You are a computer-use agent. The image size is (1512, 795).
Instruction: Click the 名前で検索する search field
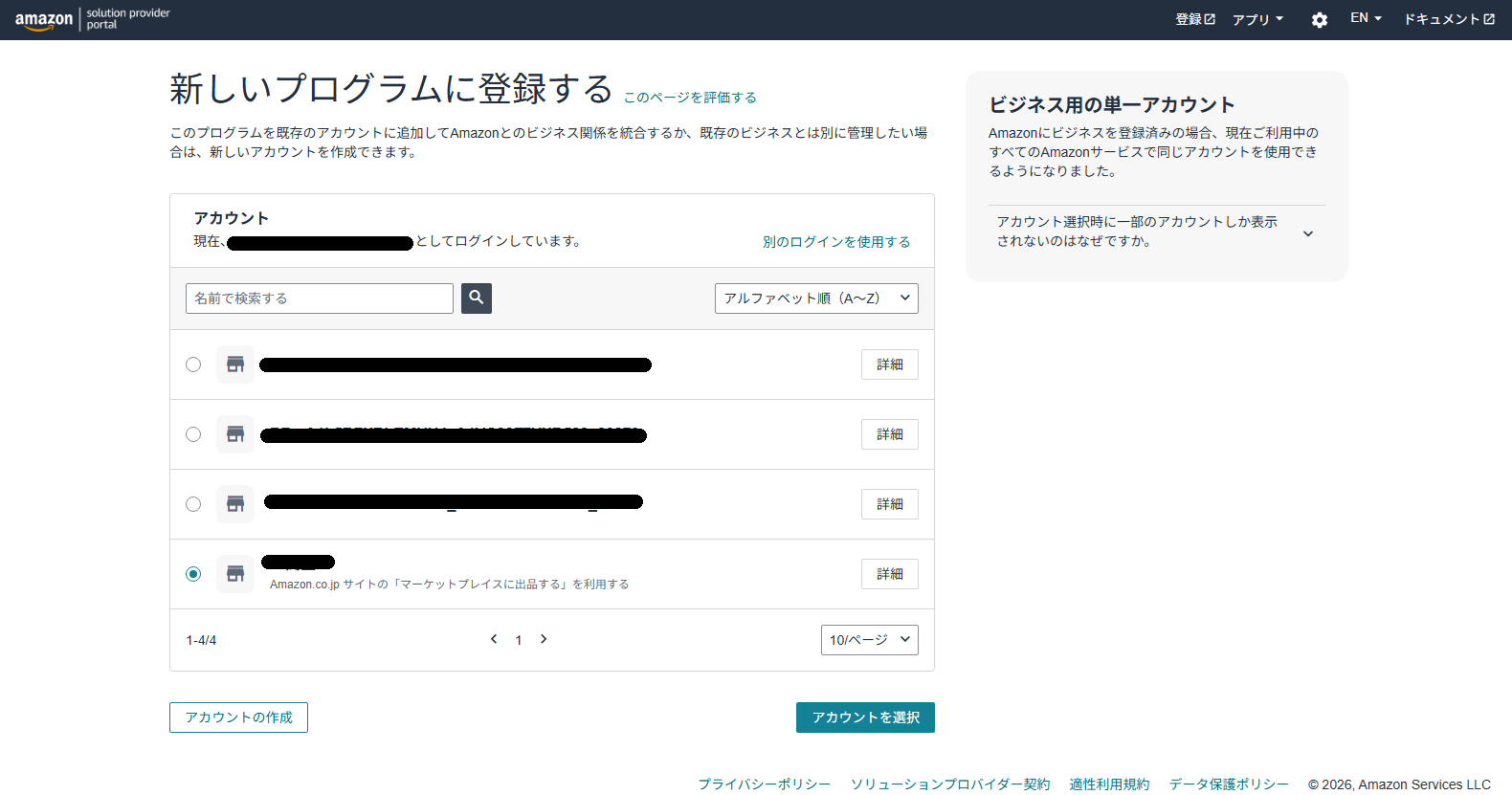coord(320,298)
